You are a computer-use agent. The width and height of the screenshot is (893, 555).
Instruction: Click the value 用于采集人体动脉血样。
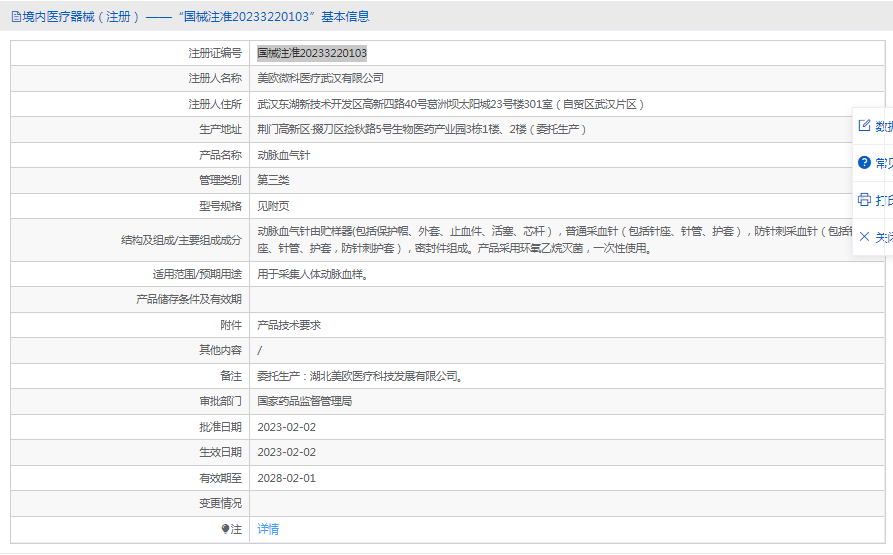313,274
